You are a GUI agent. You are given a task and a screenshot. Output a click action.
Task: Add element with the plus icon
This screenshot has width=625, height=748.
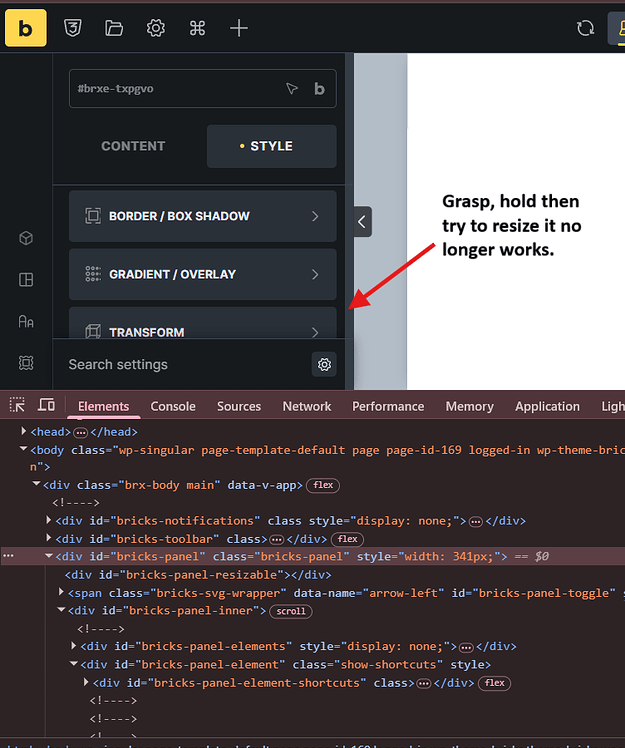239,28
